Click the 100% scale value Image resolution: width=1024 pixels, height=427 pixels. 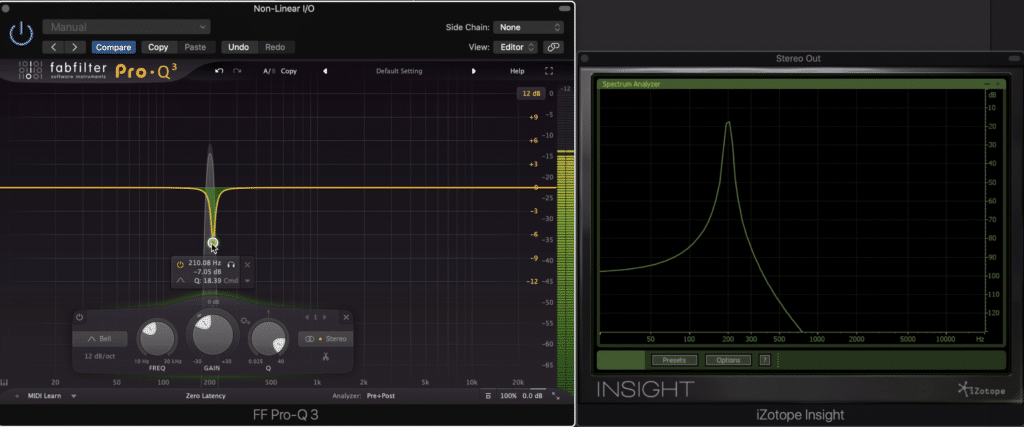(508, 396)
